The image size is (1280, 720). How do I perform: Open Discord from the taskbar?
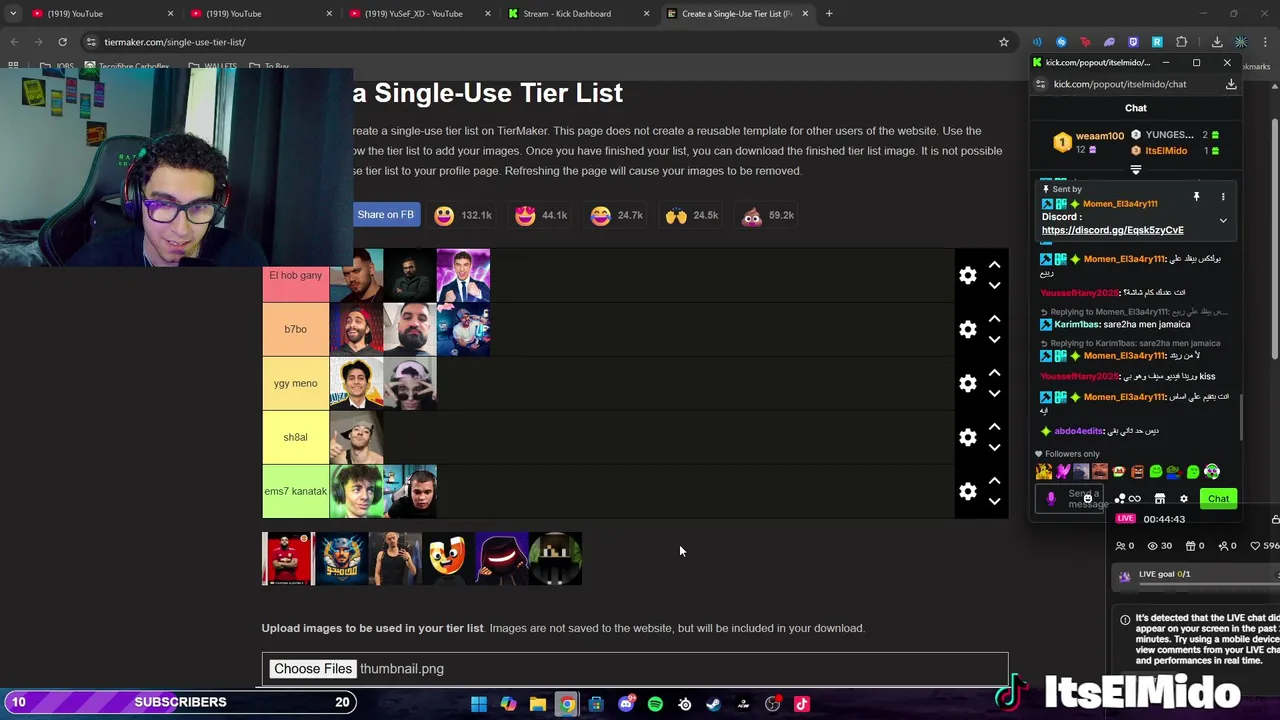[626, 704]
